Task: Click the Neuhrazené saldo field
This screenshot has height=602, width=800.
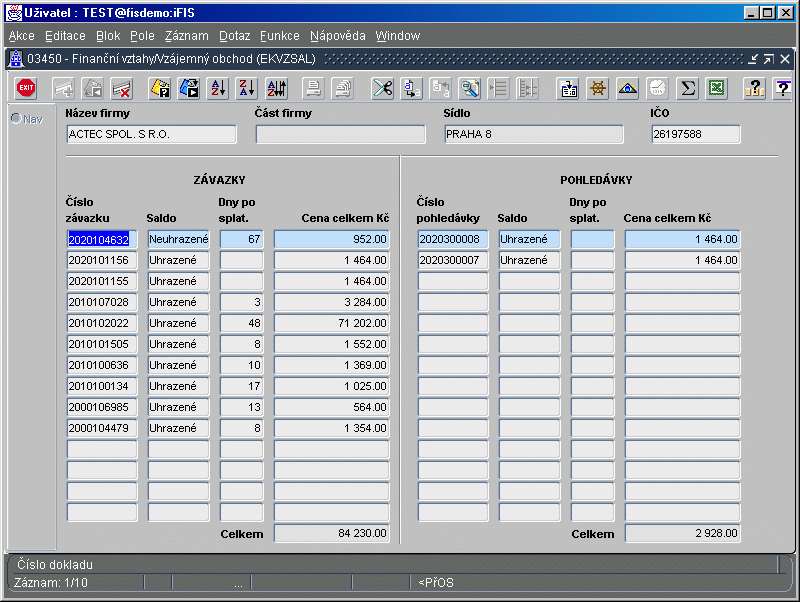Action: point(178,239)
